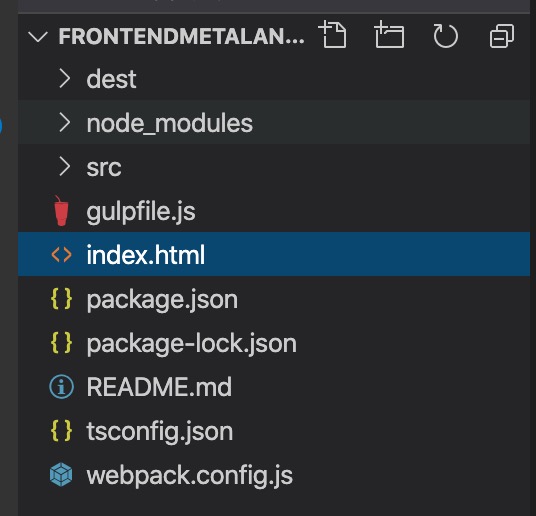Click the New File icon

pos(333,35)
